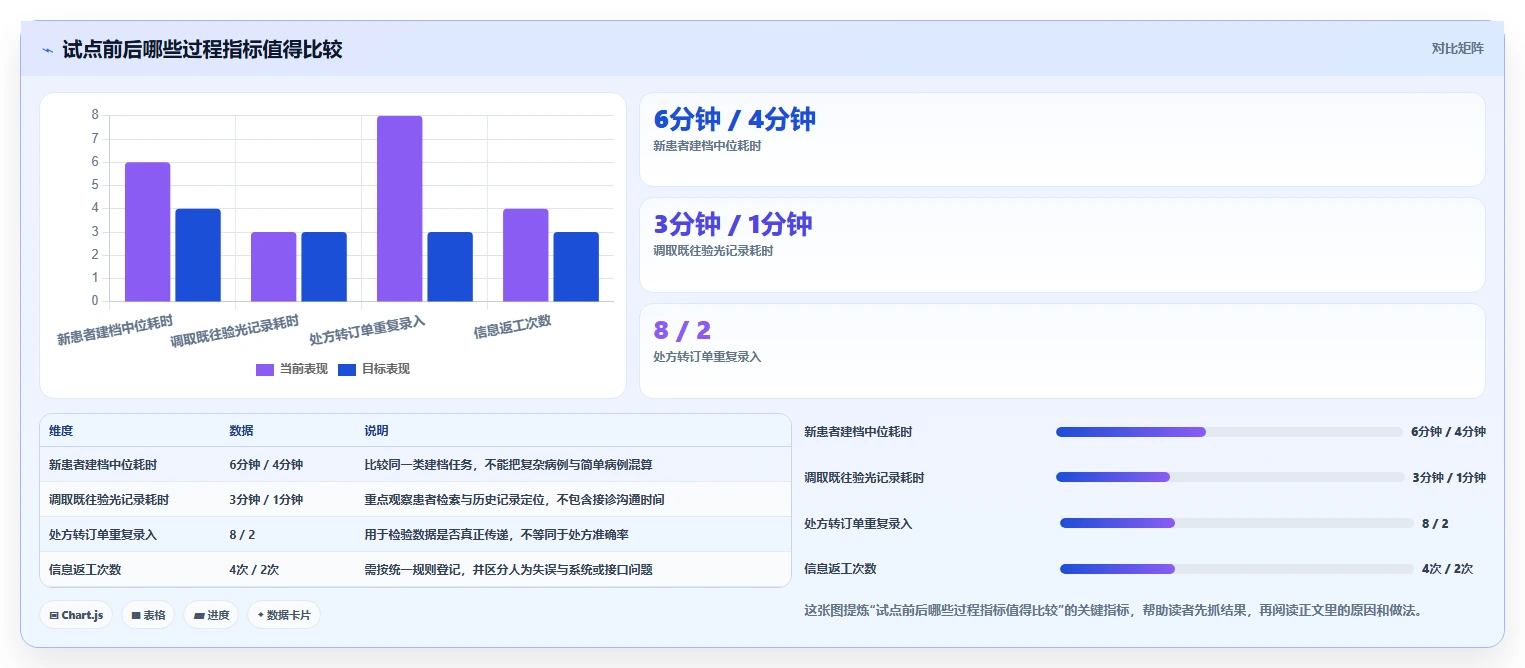Select table row 新患者建档中位耗时
The image size is (1525, 668).
(x=415, y=465)
